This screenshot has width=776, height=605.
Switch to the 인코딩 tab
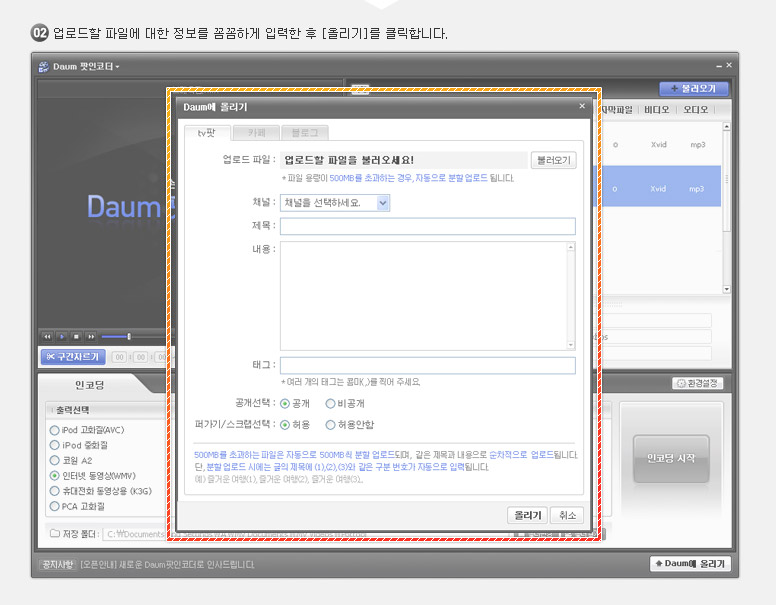90,385
